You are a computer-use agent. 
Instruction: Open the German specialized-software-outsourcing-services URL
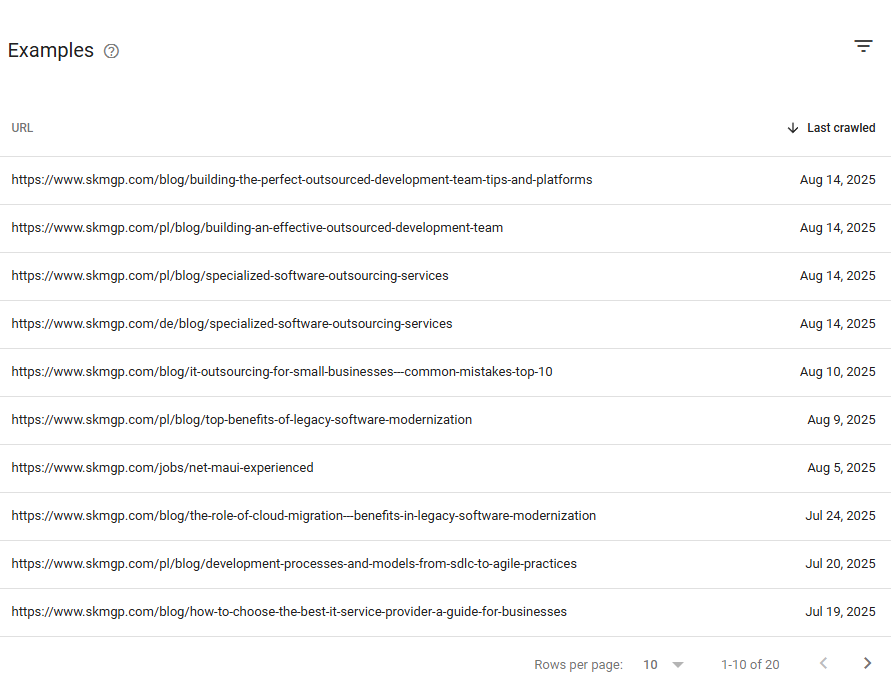231,323
